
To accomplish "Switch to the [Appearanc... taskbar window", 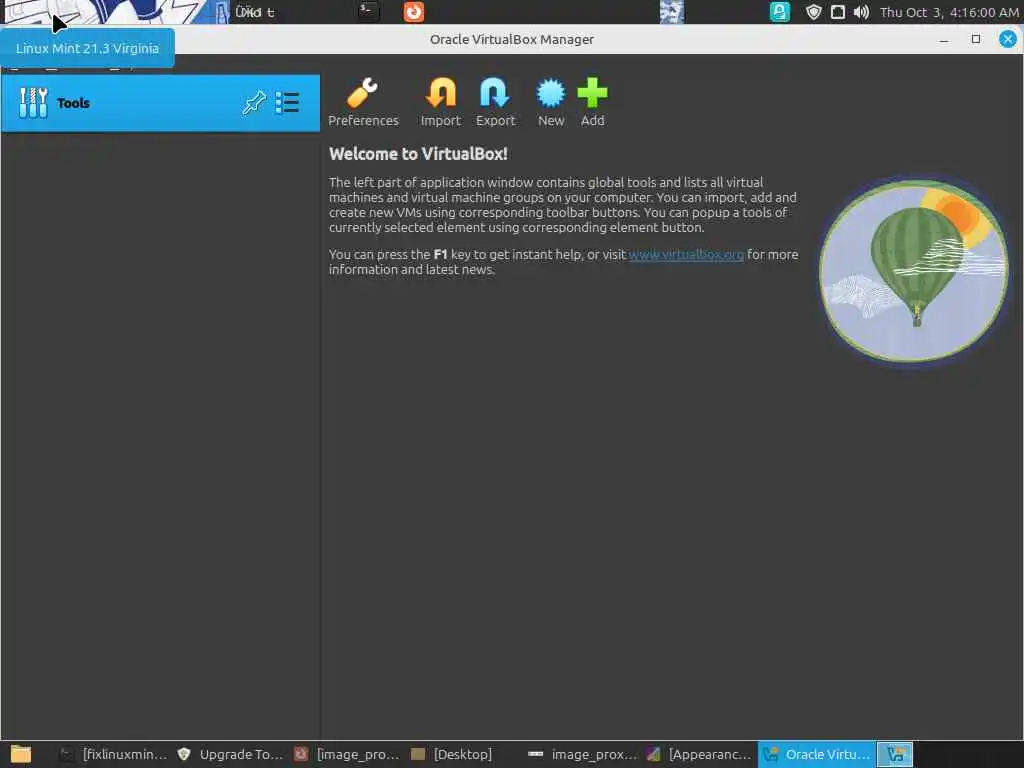I will (699, 754).
